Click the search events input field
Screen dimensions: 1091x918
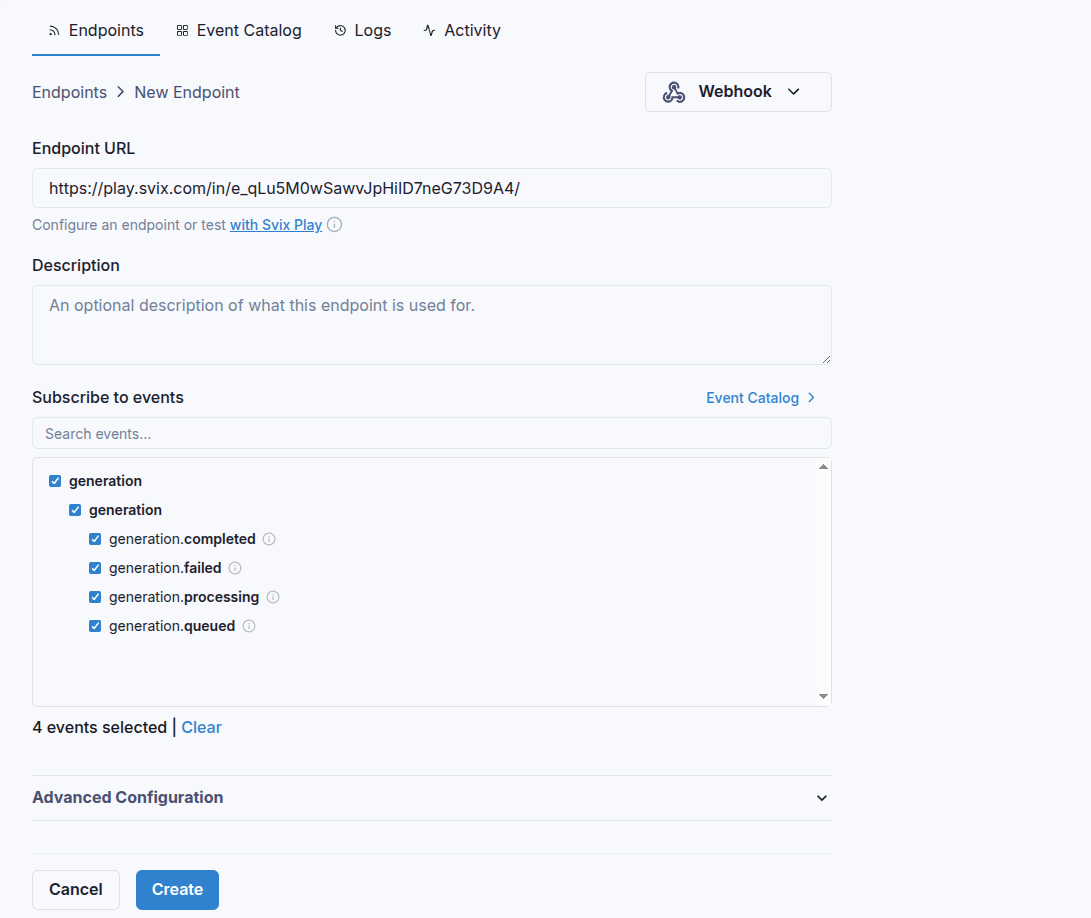coord(431,433)
